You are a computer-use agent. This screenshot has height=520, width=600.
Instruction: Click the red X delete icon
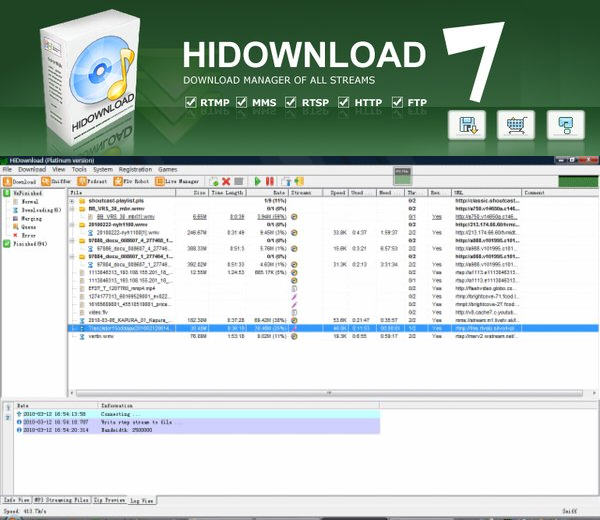[x=226, y=182]
